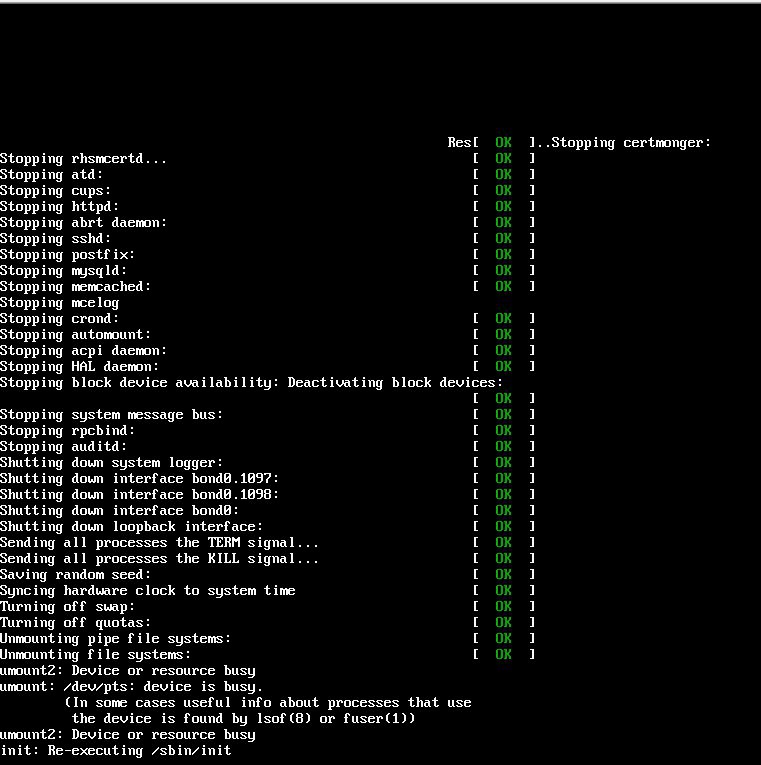Click 'Stopping system message bus:' line

click(x=111, y=415)
